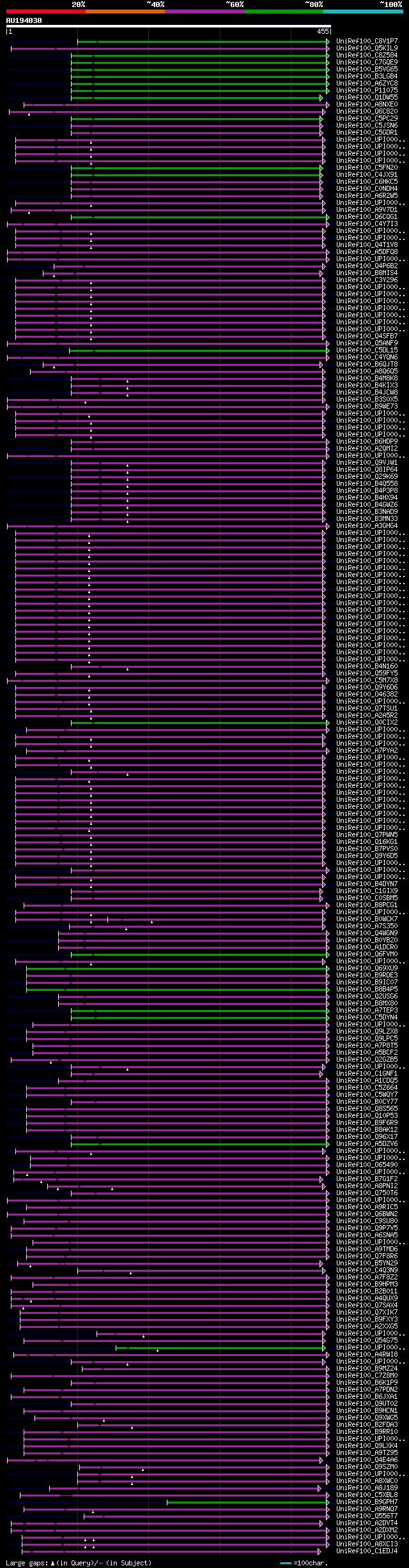Select the UniRef100_A1CDQ5 label

tap(367, 1080)
